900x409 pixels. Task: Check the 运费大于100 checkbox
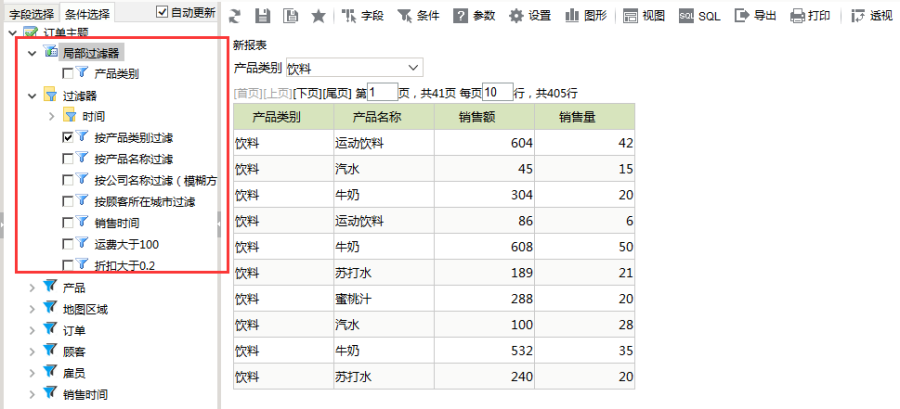point(67,244)
